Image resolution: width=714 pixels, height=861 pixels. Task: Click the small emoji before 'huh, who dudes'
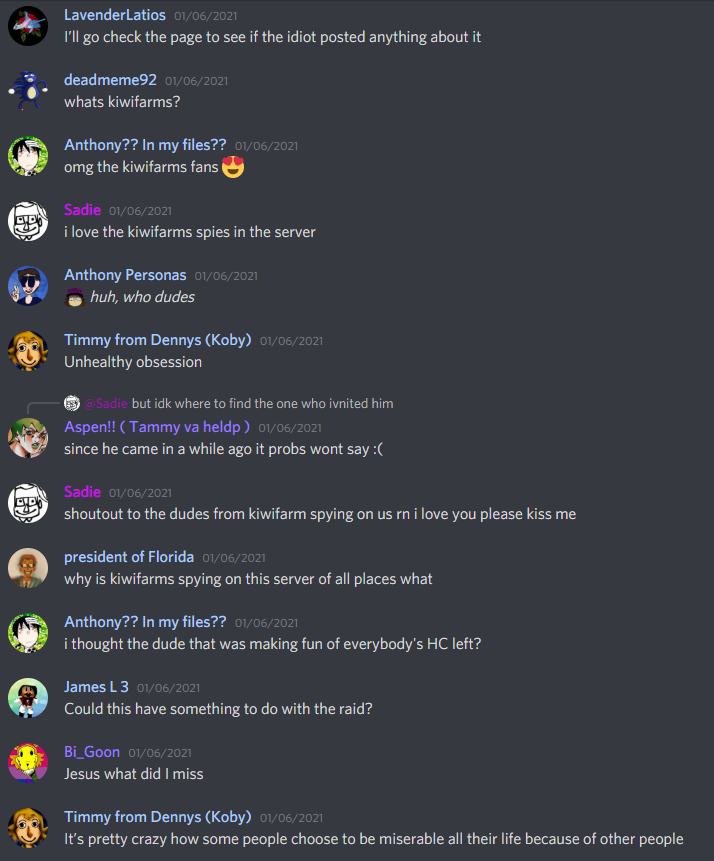coord(74,297)
